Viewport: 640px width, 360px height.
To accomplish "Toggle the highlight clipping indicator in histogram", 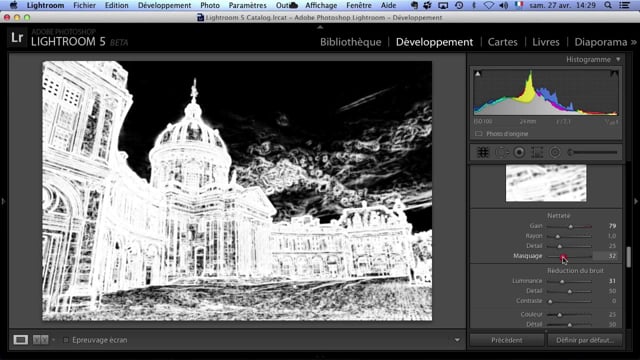I will [x=614, y=74].
